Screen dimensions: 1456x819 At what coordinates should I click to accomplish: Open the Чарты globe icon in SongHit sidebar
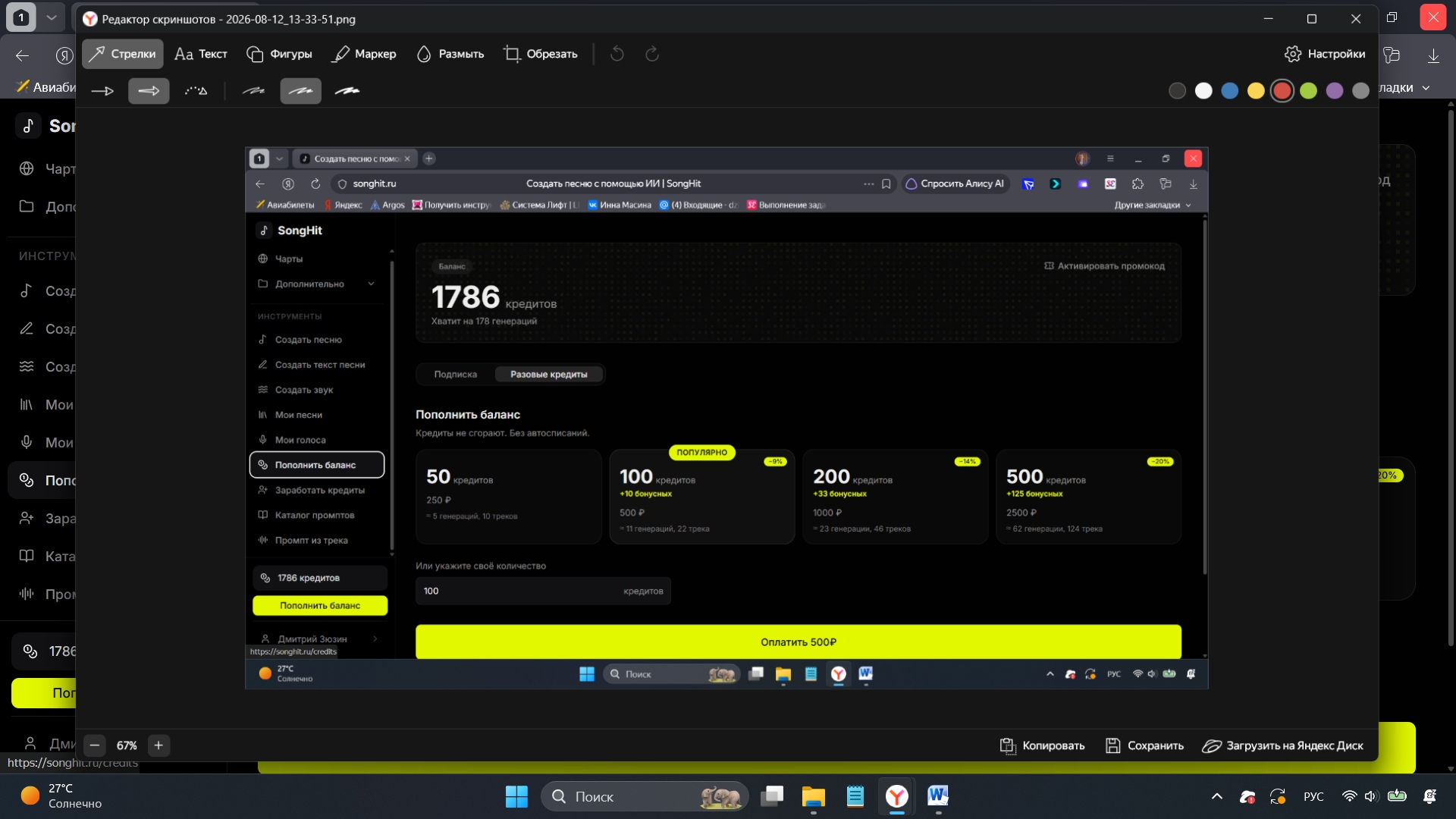[27, 168]
